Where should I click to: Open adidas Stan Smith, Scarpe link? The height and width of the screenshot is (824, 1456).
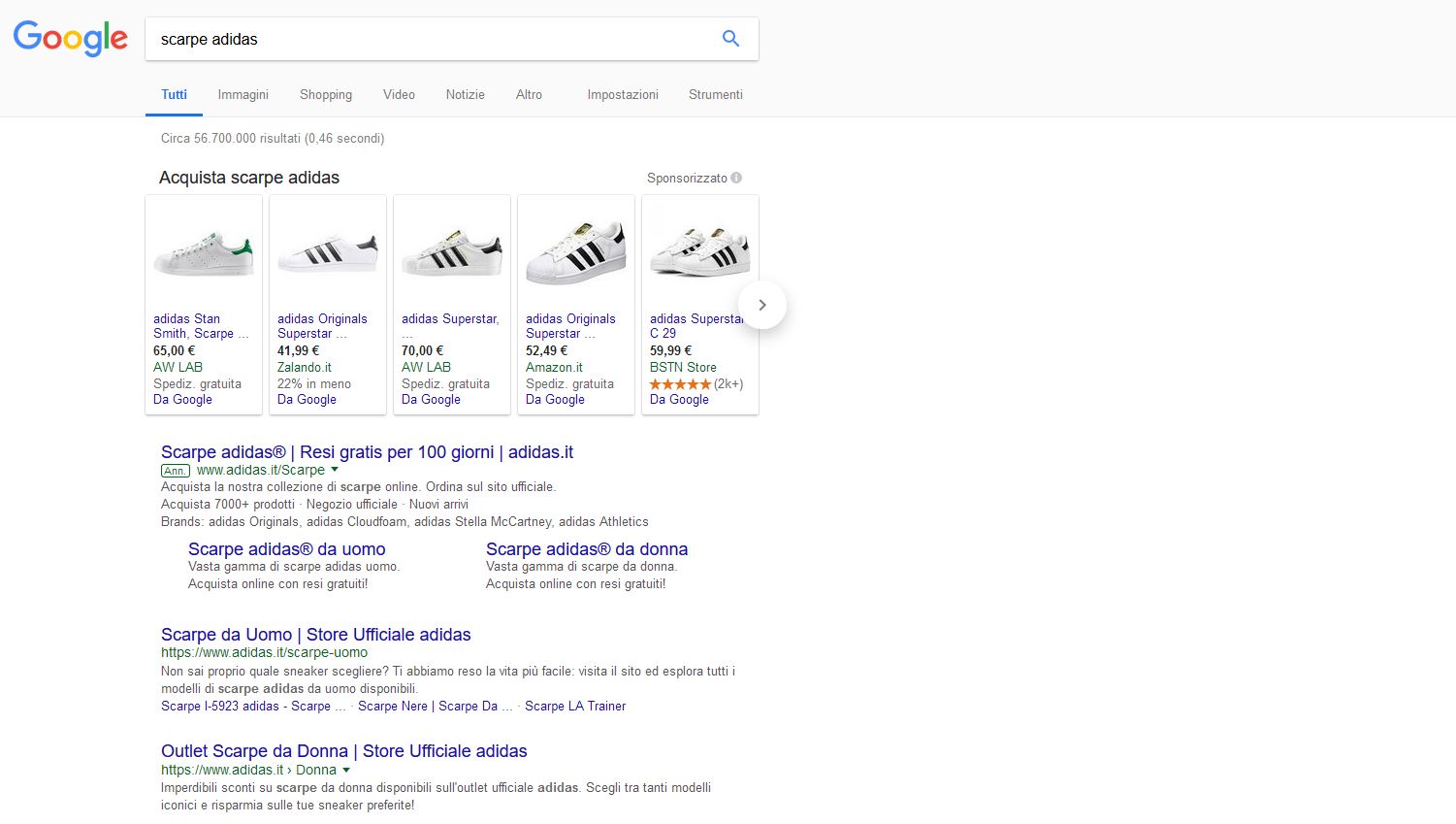coord(201,326)
